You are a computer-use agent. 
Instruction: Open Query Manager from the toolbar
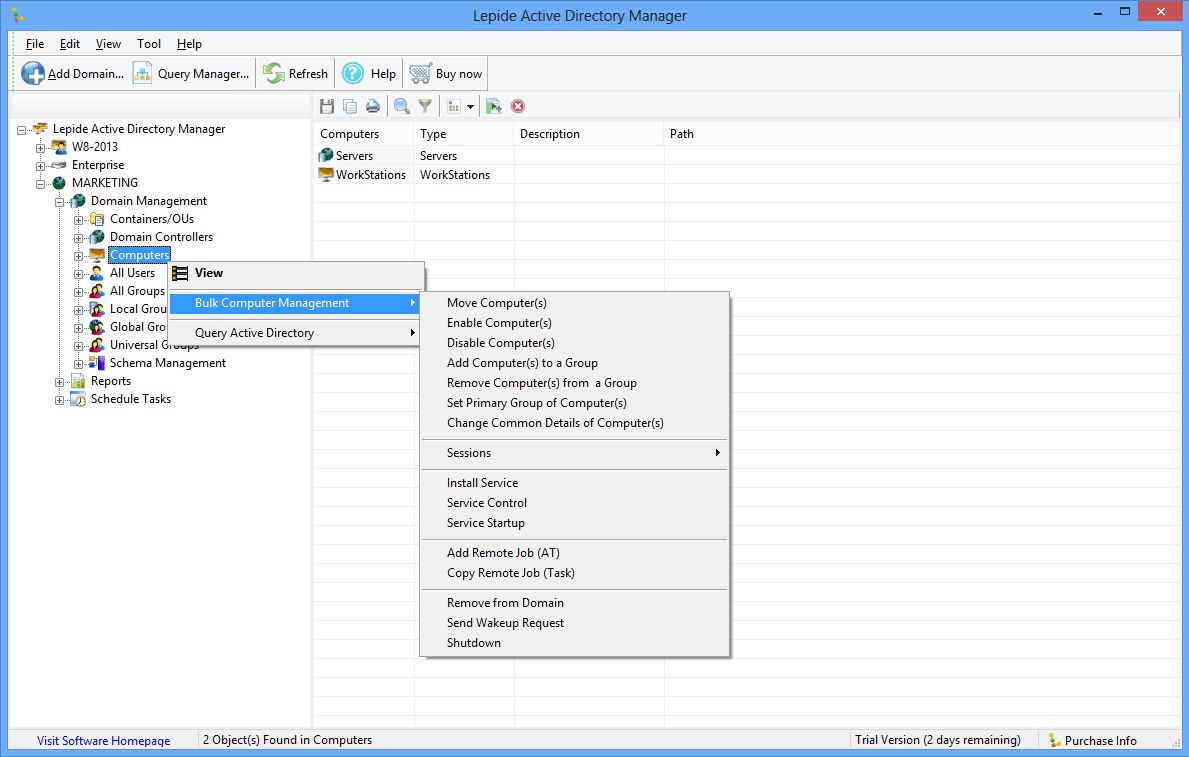click(191, 73)
